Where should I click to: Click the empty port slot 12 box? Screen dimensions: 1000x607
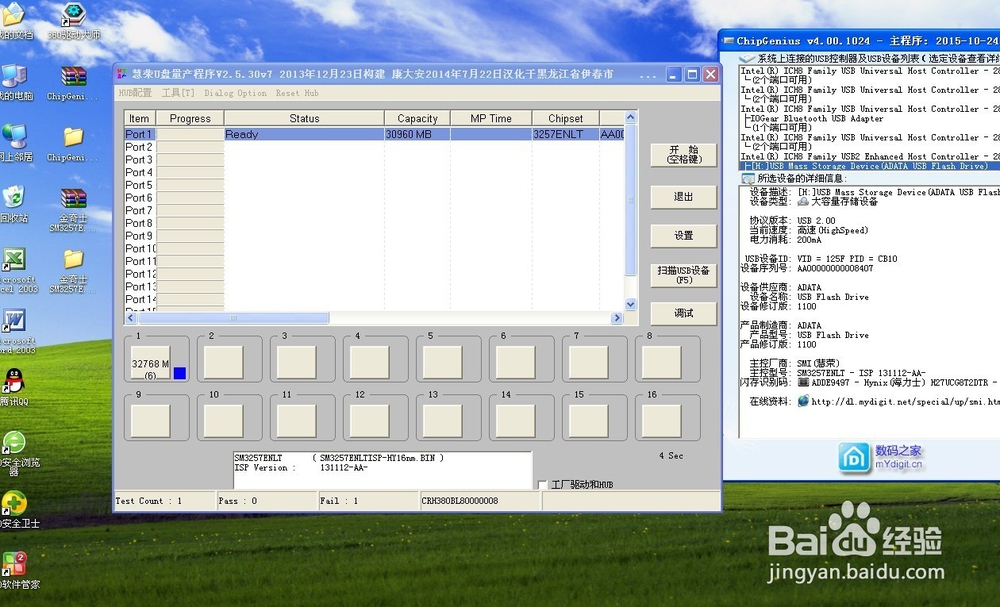click(x=370, y=421)
